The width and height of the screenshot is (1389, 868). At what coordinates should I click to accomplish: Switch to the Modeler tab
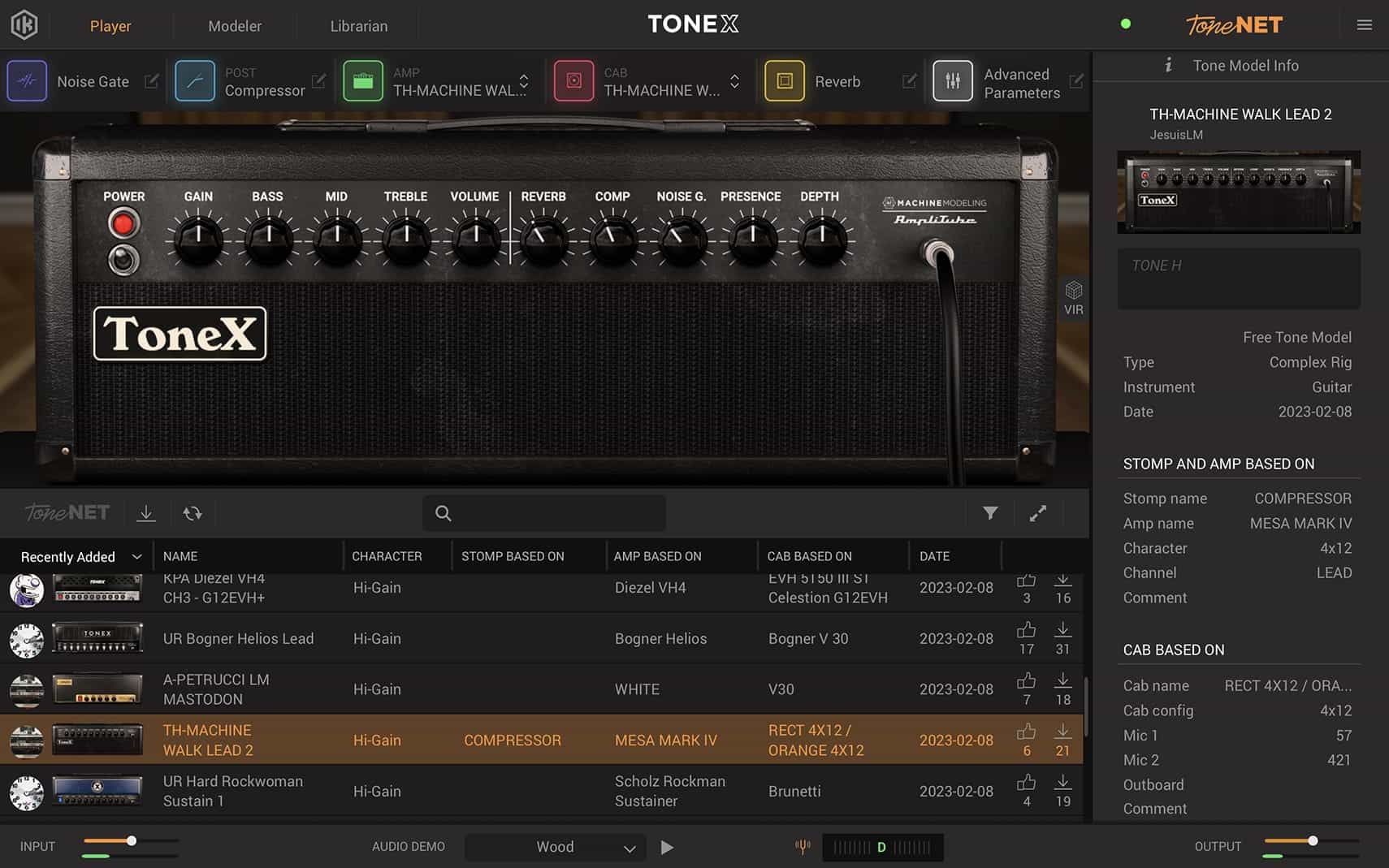[235, 26]
